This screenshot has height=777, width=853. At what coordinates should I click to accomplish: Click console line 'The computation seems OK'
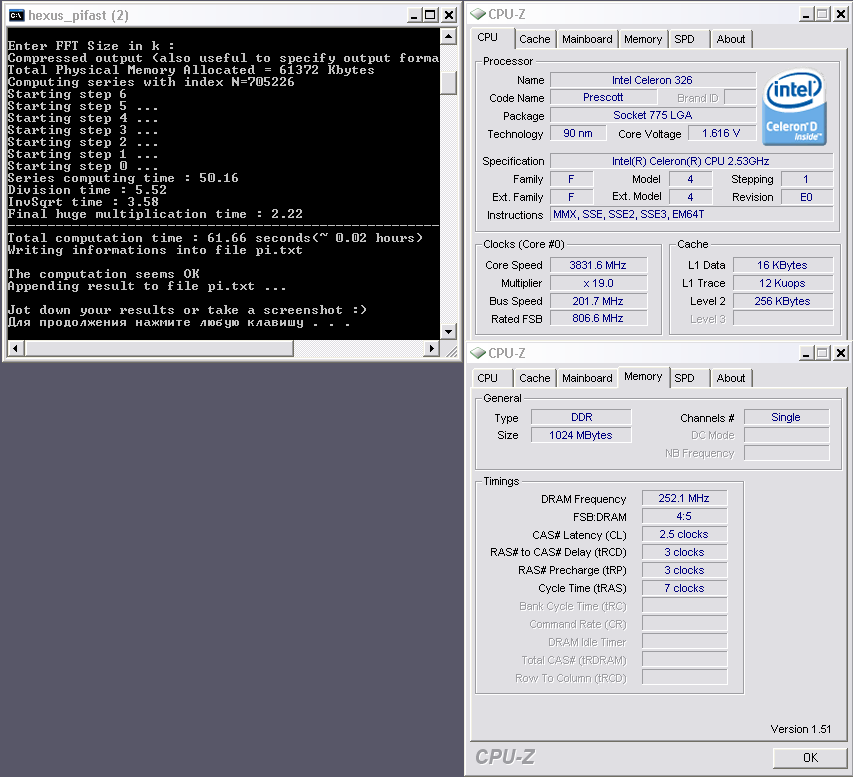click(103, 274)
